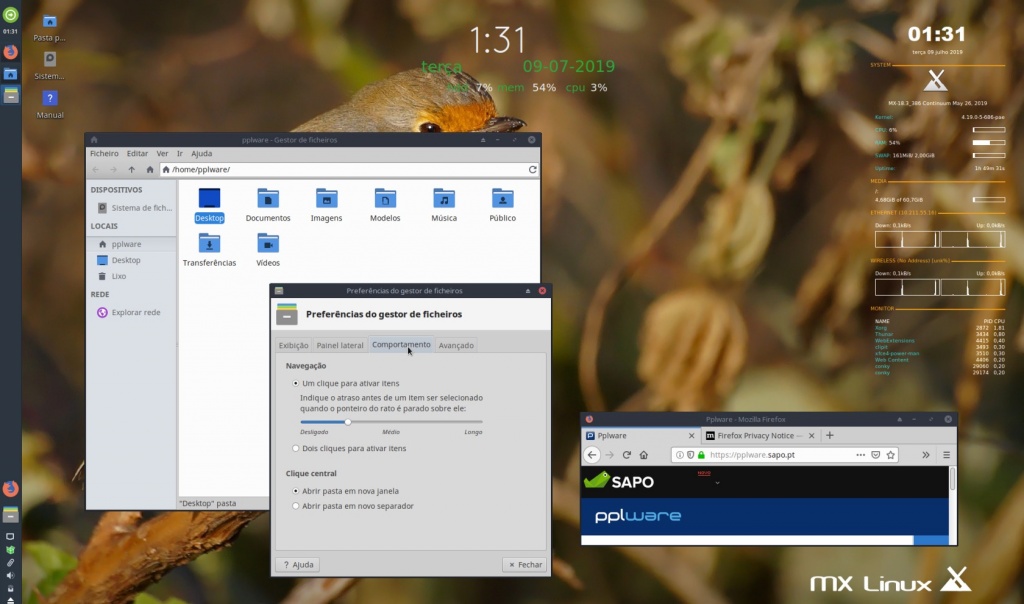This screenshot has height=604, width=1024.
Task: Expand the toolbar overflow chevron in Firefox
Action: [x=925, y=454]
